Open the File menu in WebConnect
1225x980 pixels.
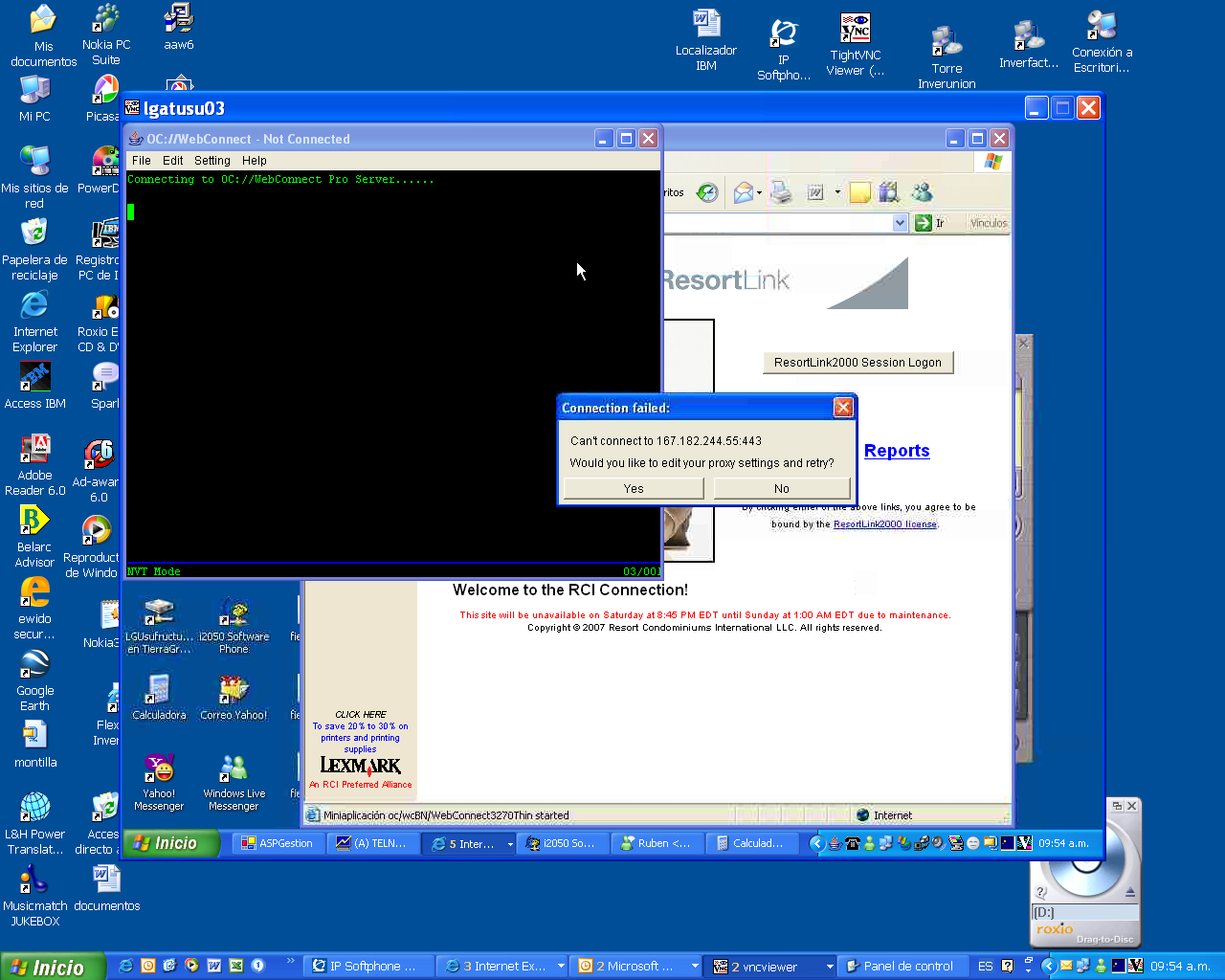(x=142, y=161)
